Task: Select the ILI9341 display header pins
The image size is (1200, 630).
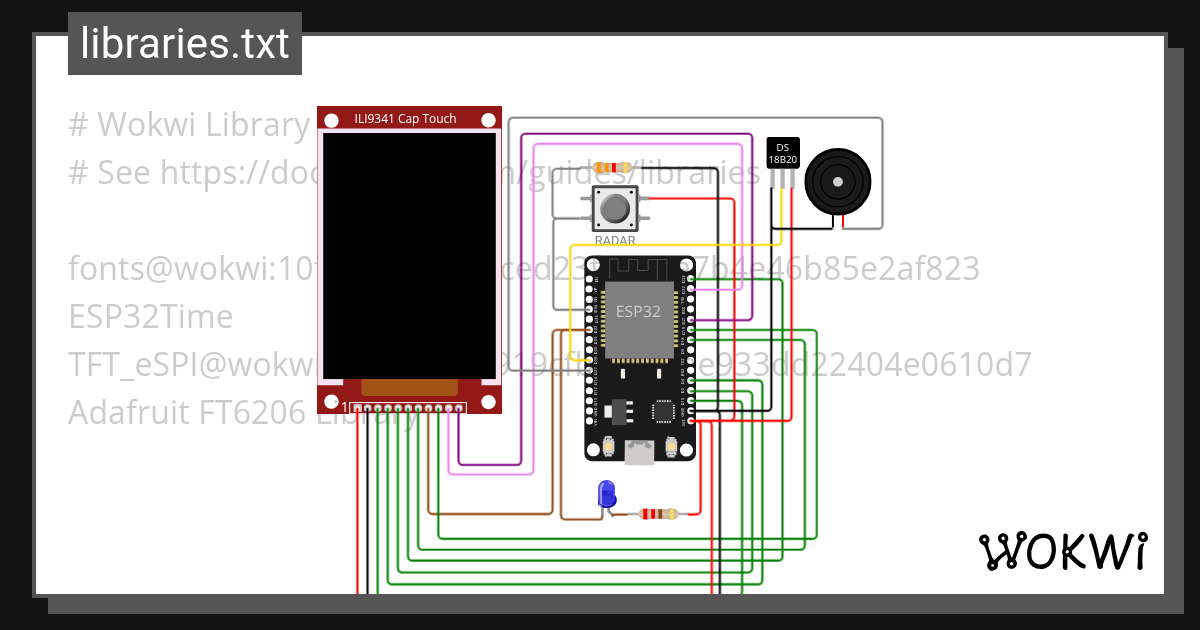Action: point(410,408)
